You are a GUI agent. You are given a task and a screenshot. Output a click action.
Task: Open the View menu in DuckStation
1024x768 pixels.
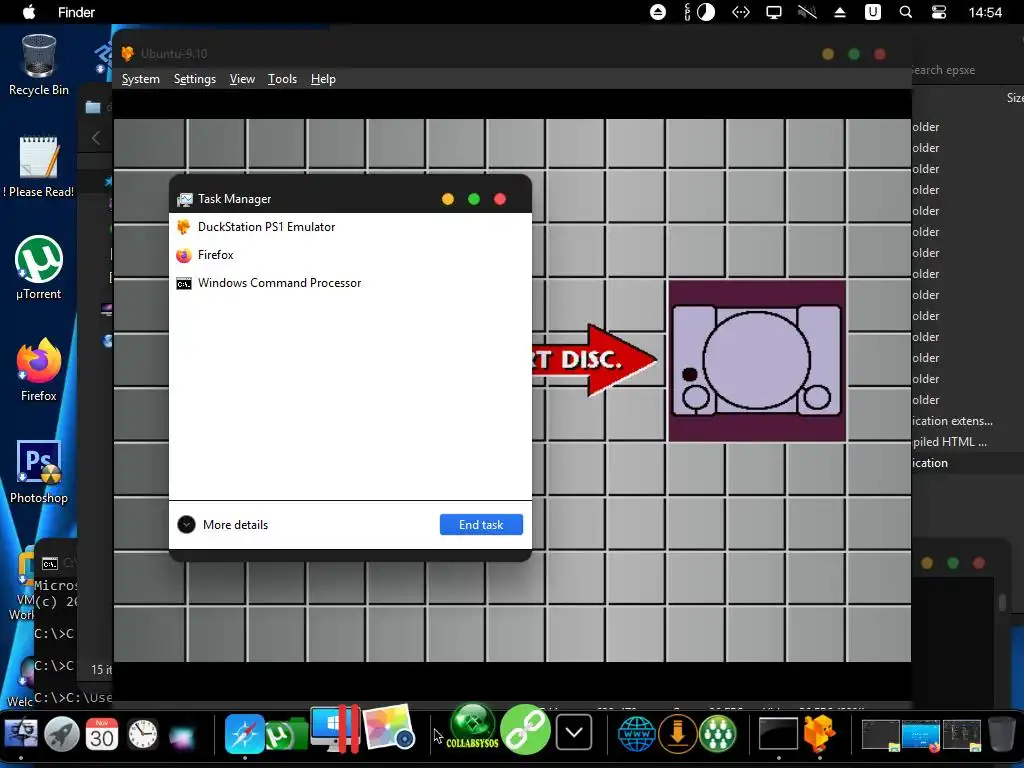click(x=242, y=79)
